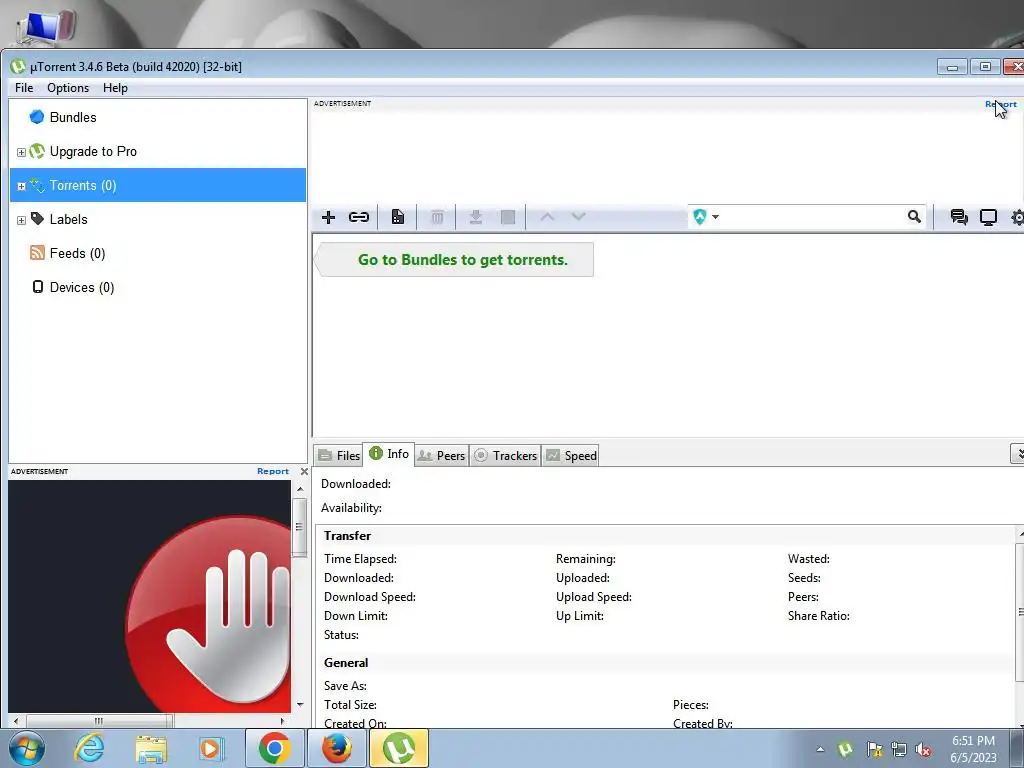Click the detail pane collapse chevron button
Viewport: 1024px width, 768px height.
(x=1019, y=453)
